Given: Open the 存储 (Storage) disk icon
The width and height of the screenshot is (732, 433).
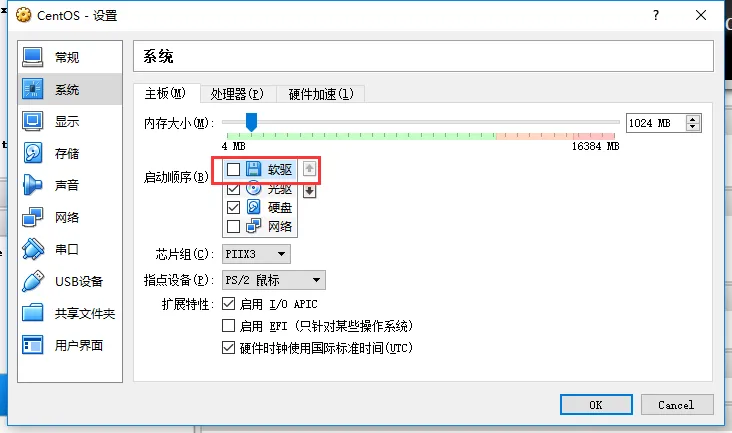Looking at the screenshot, I should tap(33, 153).
